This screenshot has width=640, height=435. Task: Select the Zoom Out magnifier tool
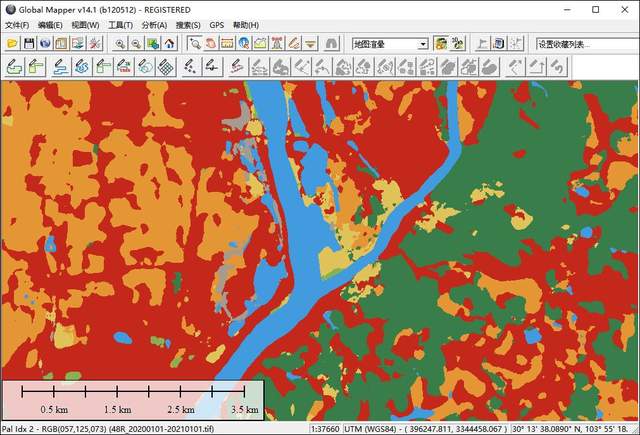[x=136, y=44]
